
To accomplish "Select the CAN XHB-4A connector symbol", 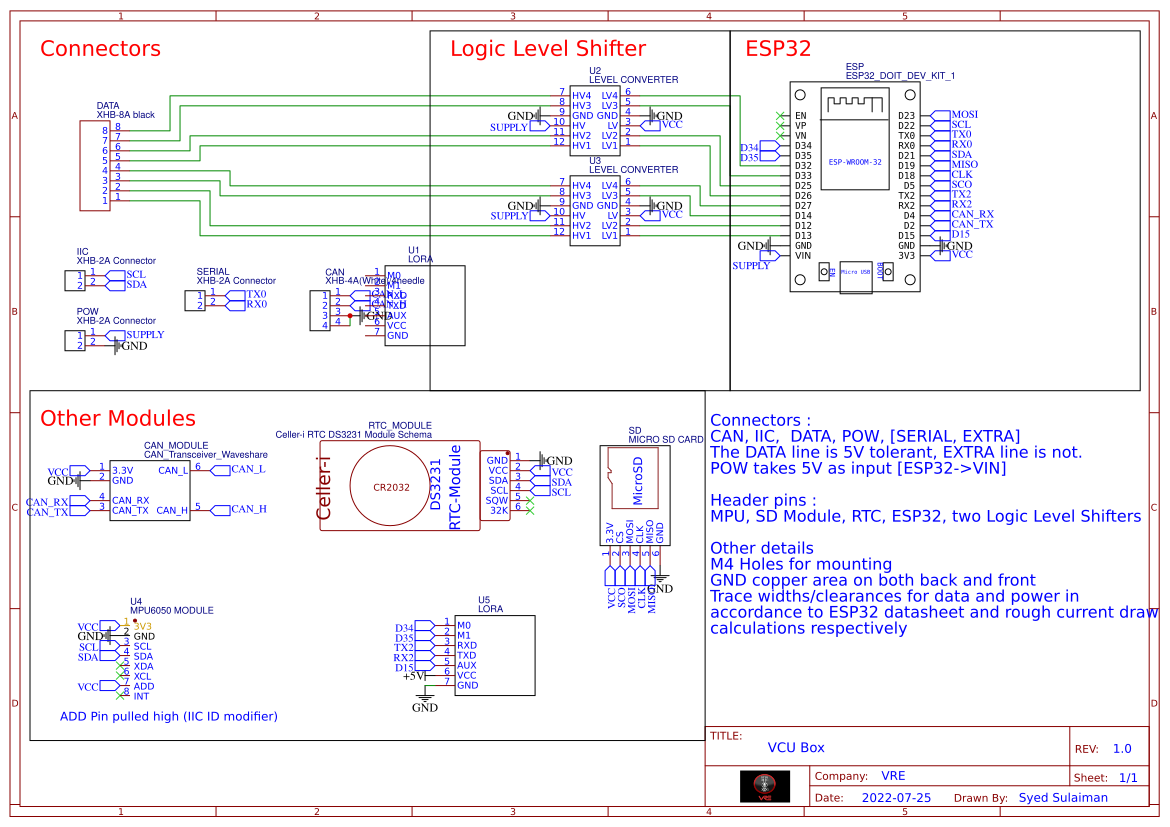I will coord(320,310).
